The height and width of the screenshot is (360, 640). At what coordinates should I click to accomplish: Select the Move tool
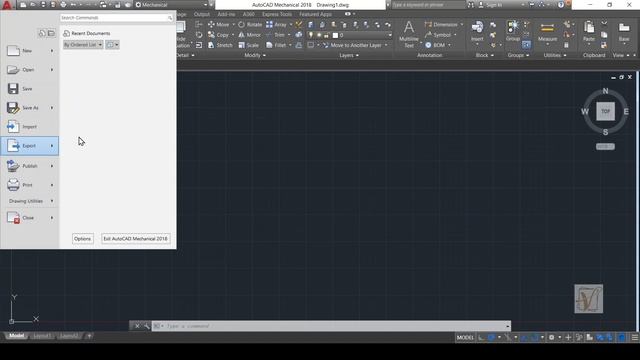(218, 24)
